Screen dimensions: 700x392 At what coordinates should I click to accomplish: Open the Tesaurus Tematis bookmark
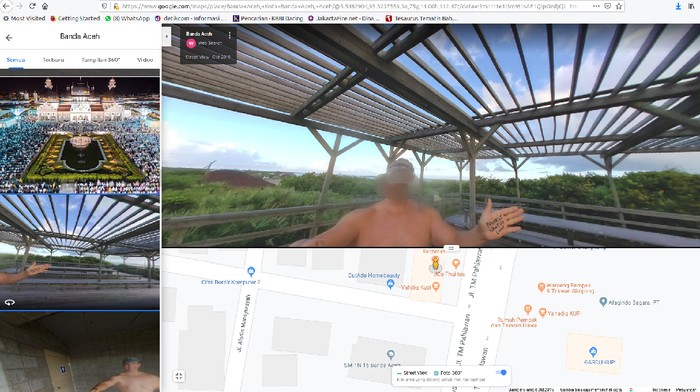point(421,18)
